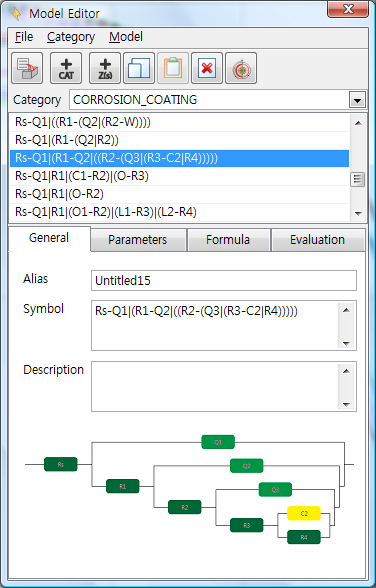Click the R1 element in circuit diagram
The width and height of the screenshot is (376, 588).
[123, 486]
